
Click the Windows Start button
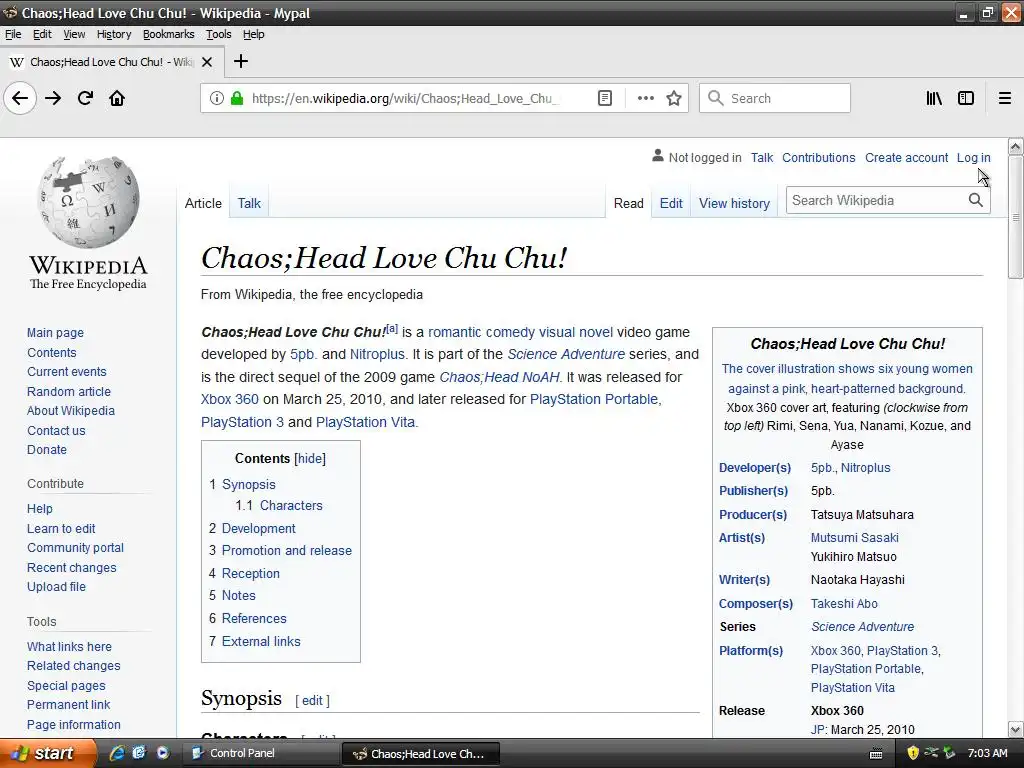click(46, 754)
